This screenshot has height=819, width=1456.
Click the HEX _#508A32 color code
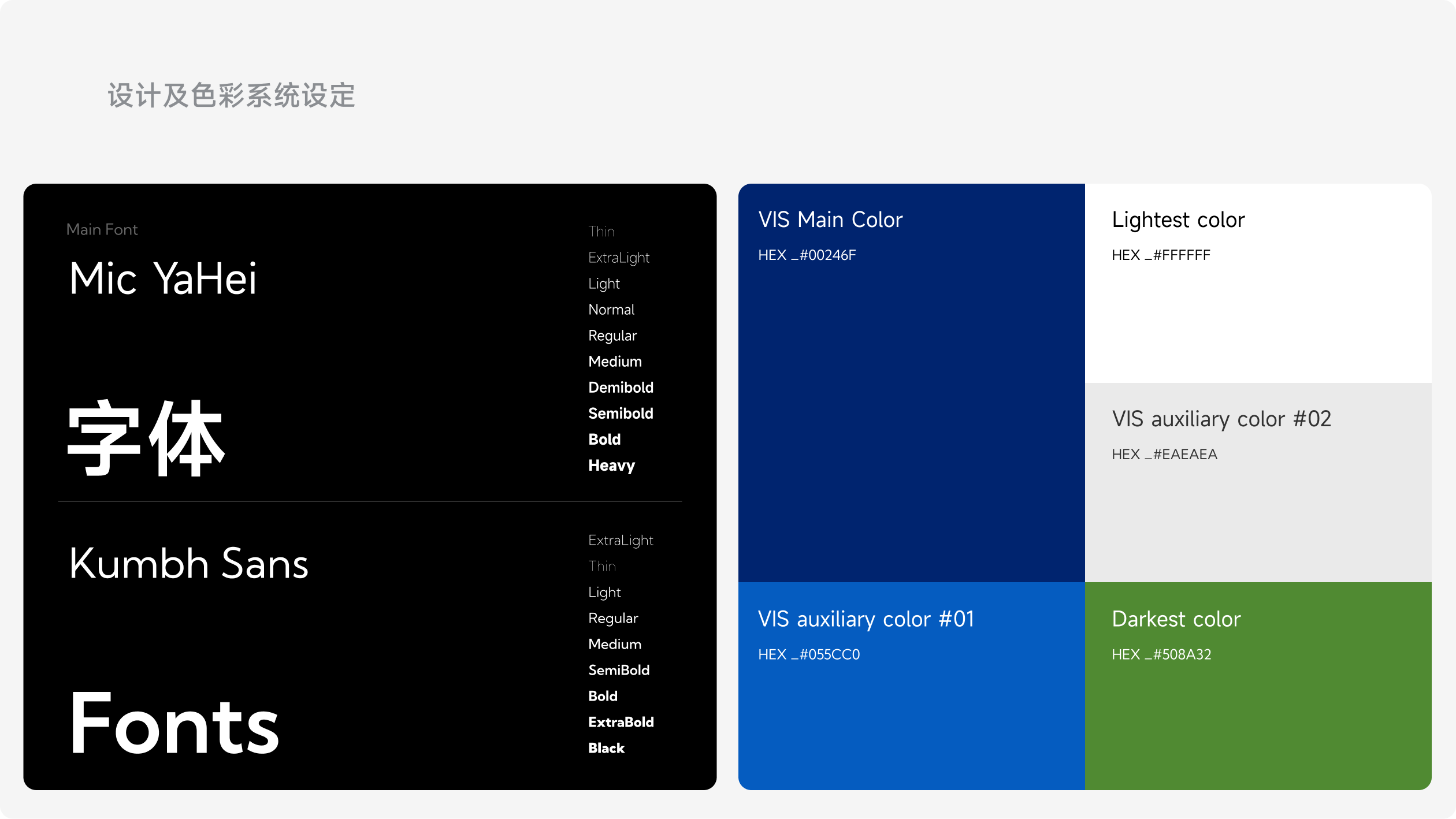pos(1161,654)
